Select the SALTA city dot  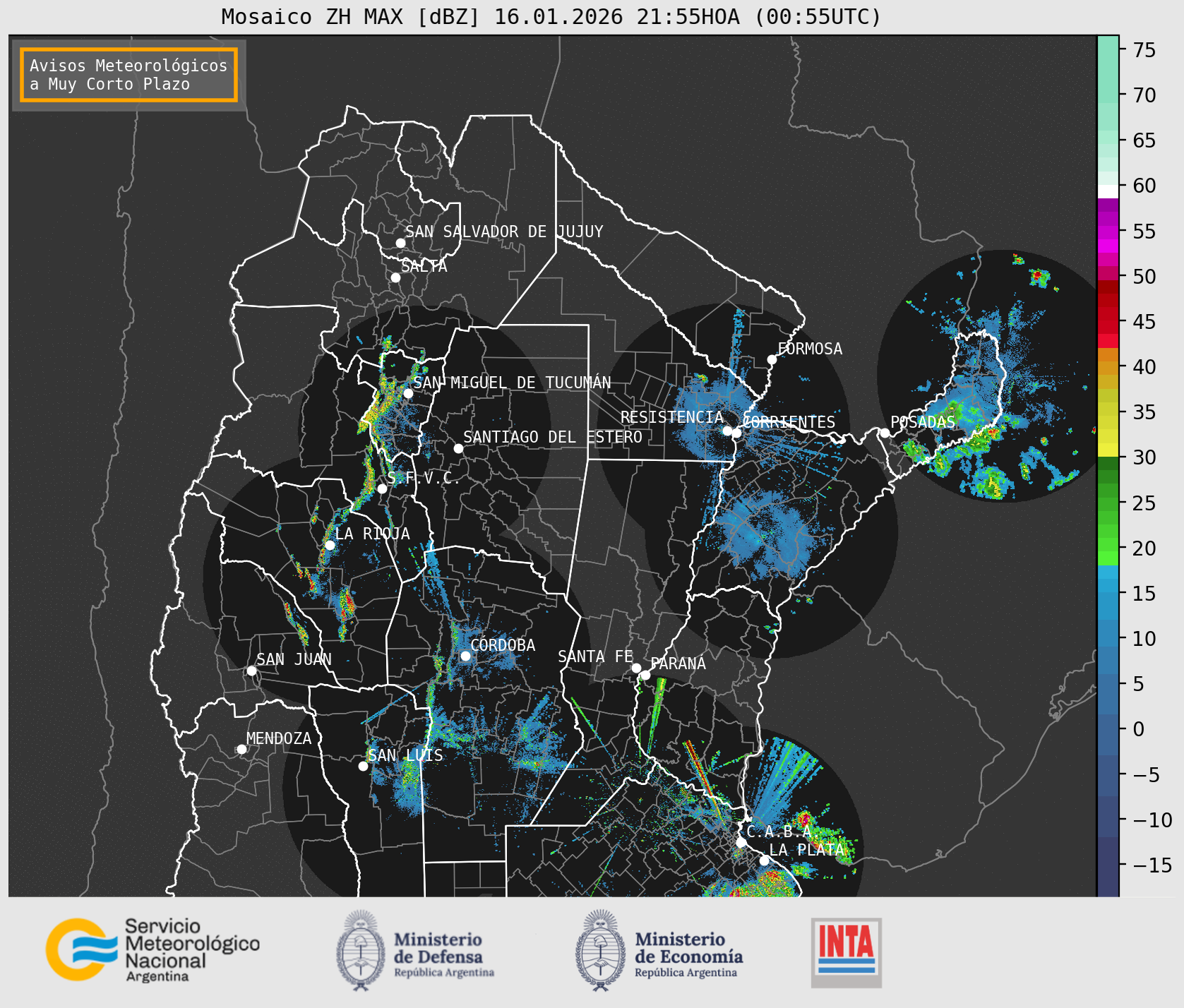click(x=396, y=277)
